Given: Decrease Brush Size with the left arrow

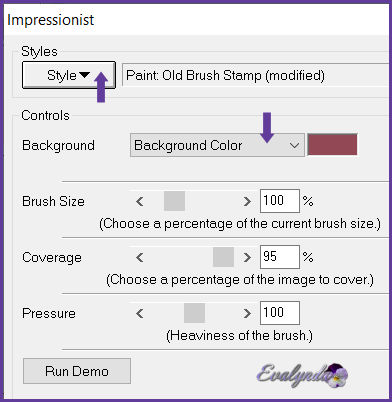Looking at the screenshot, I should [x=140, y=201].
